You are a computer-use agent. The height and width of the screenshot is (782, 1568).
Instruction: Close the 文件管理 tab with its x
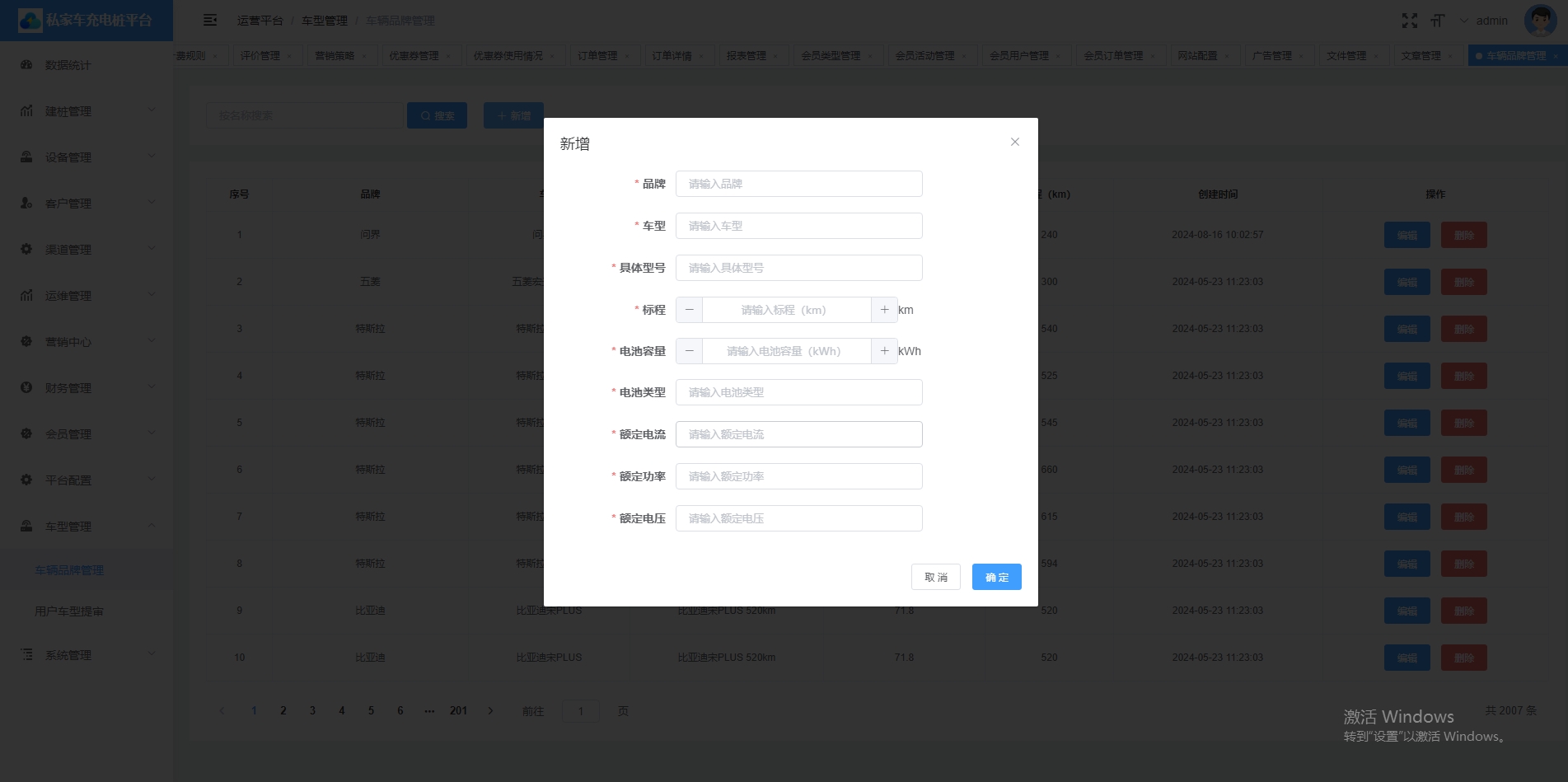point(1375,56)
